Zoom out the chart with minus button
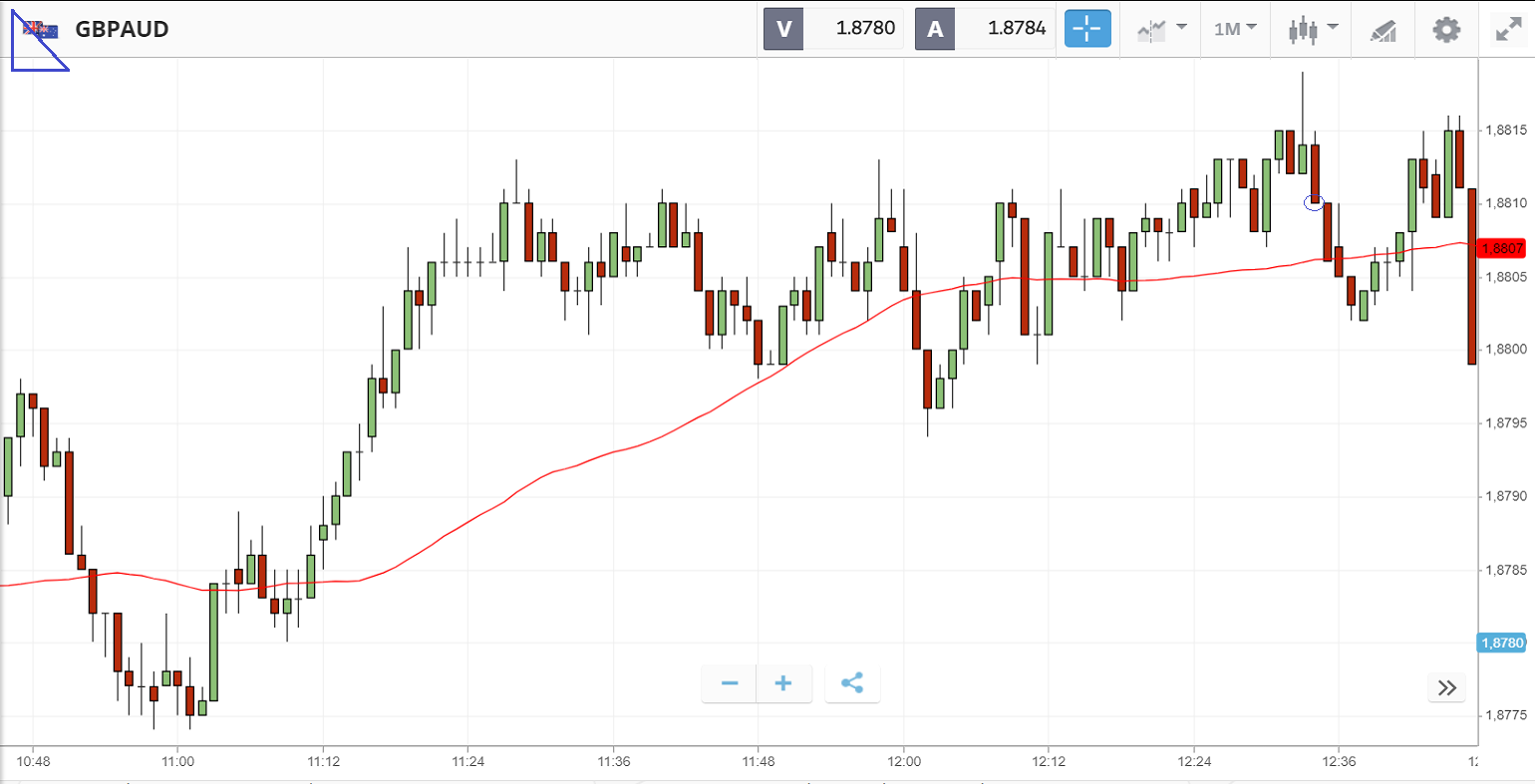 pos(730,683)
